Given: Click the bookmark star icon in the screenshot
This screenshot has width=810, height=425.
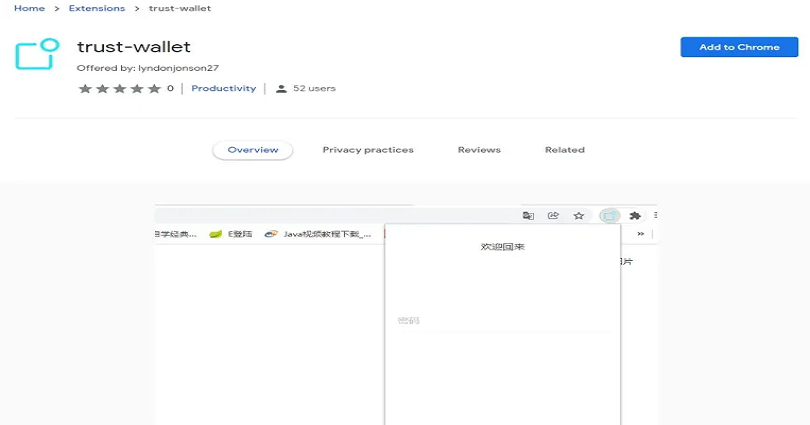Looking at the screenshot, I should (579, 216).
